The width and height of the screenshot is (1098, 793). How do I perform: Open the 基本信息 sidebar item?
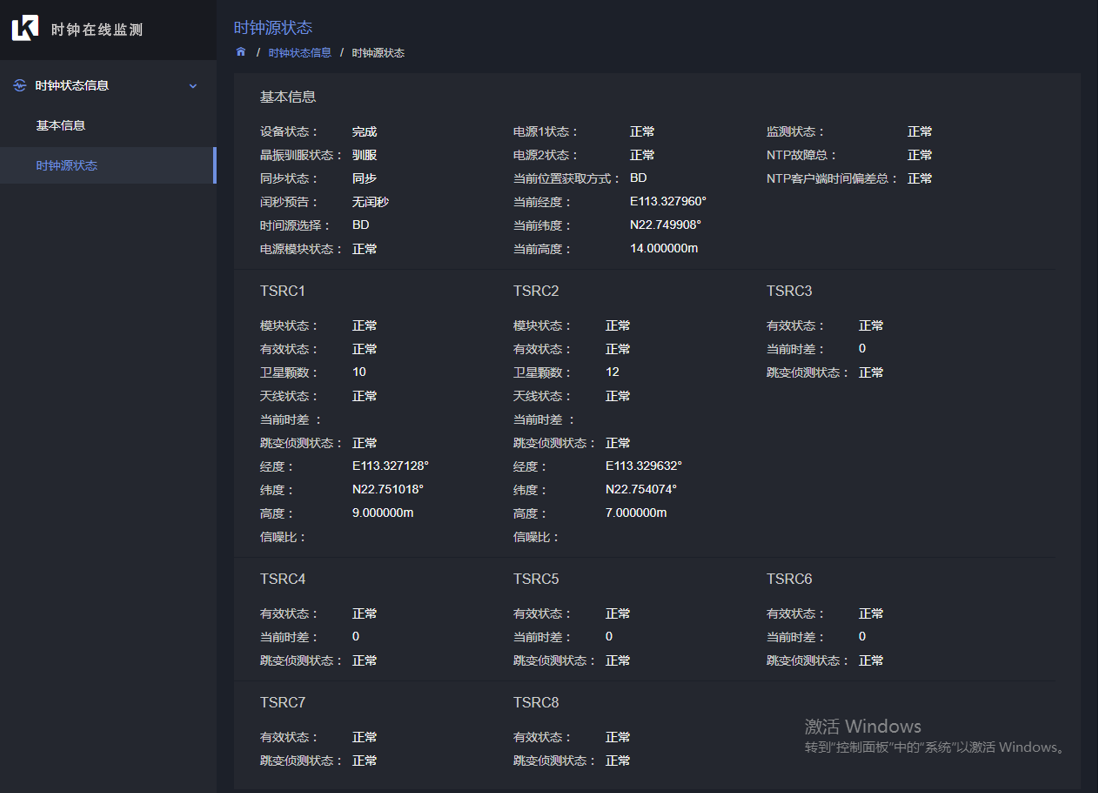(61, 126)
